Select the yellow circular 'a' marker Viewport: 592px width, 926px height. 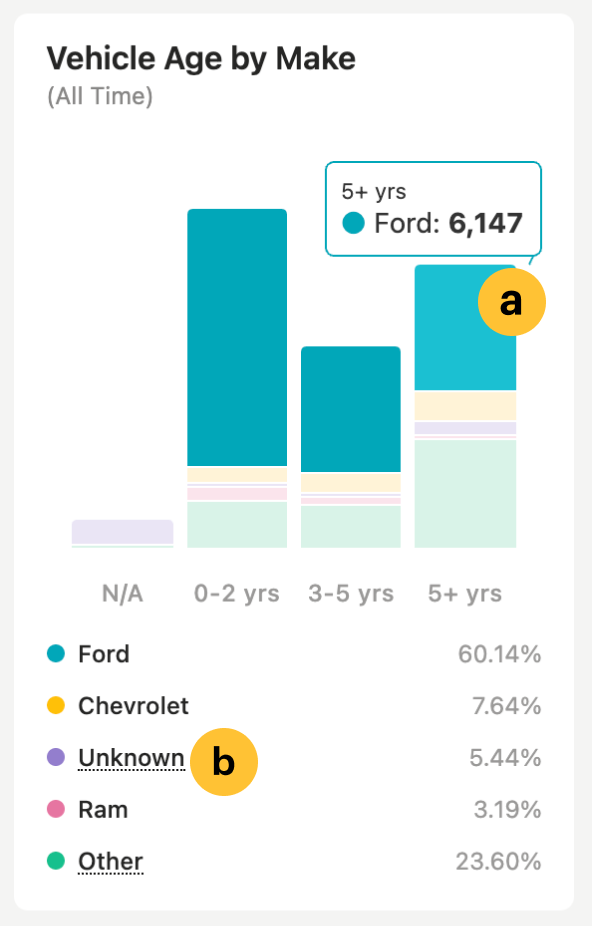[x=512, y=302]
